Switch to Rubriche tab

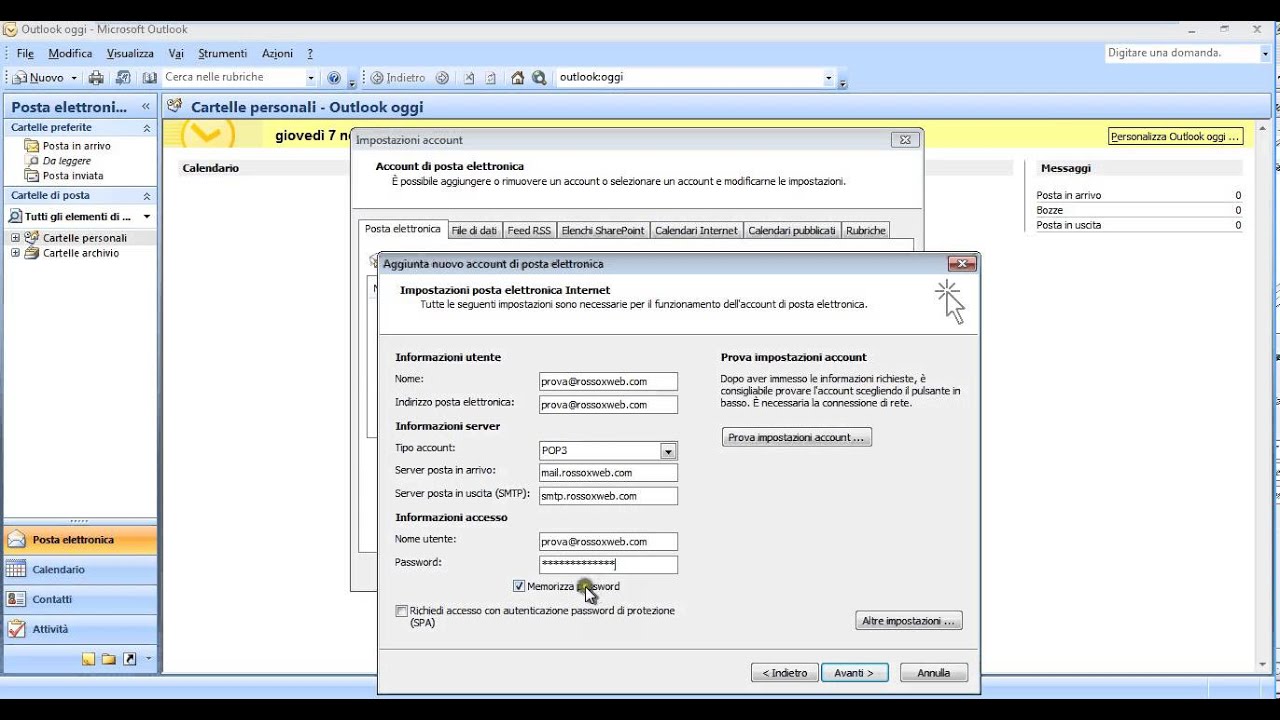pos(866,231)
